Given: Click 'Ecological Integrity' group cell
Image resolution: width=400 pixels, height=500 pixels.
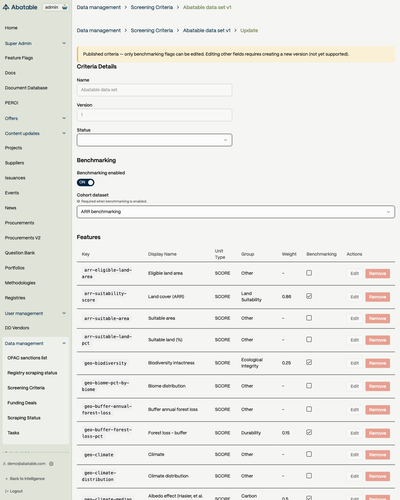Looking at the screenshot, I should (x=252, y=363).
